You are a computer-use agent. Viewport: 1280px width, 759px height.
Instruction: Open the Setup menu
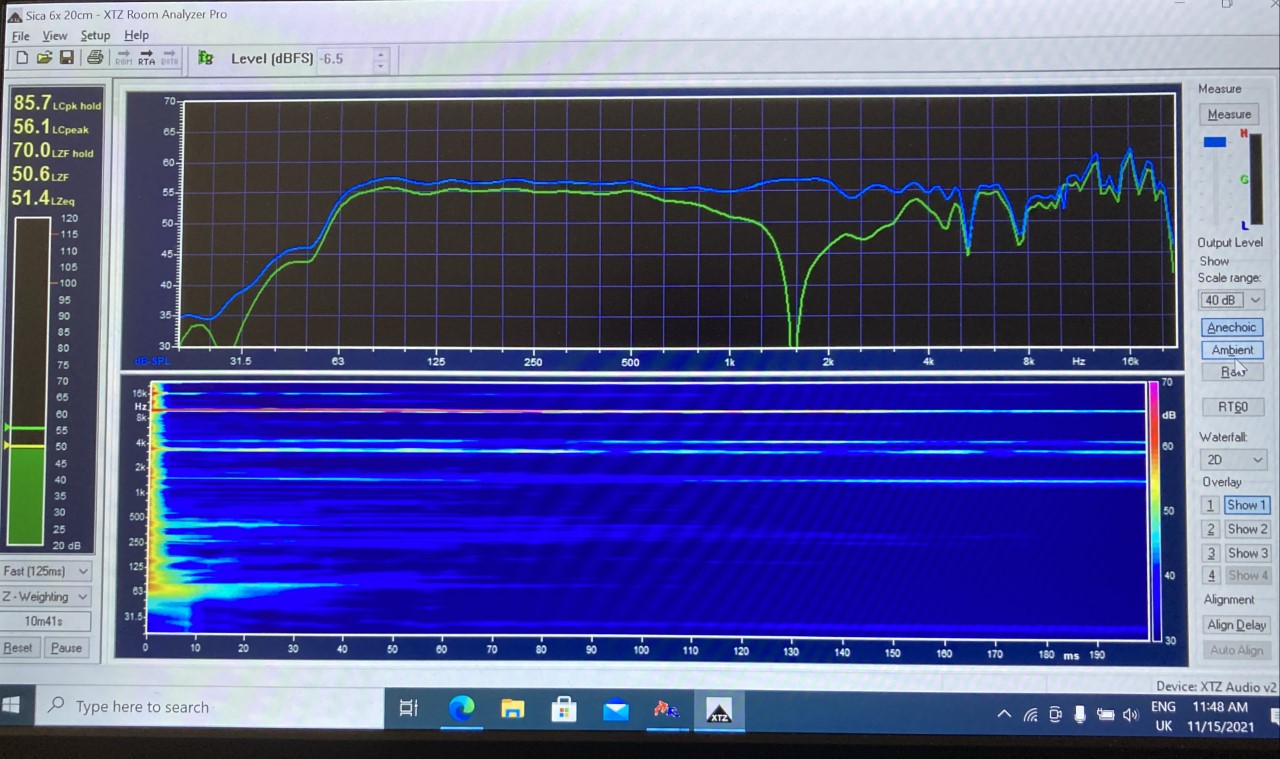click(95, 35)
